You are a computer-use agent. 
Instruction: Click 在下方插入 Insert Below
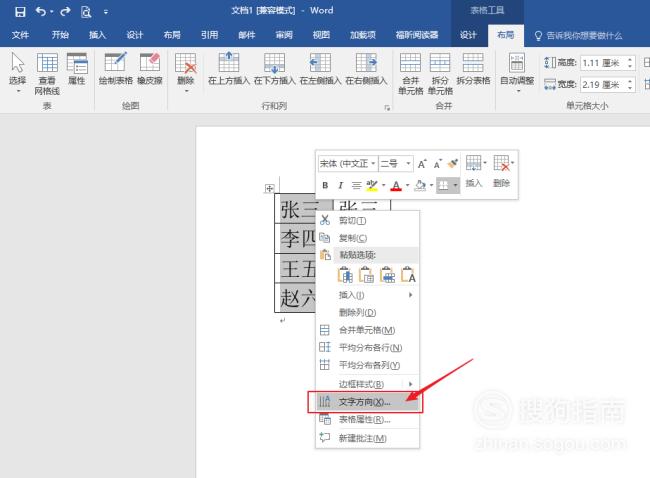(274, 69)
